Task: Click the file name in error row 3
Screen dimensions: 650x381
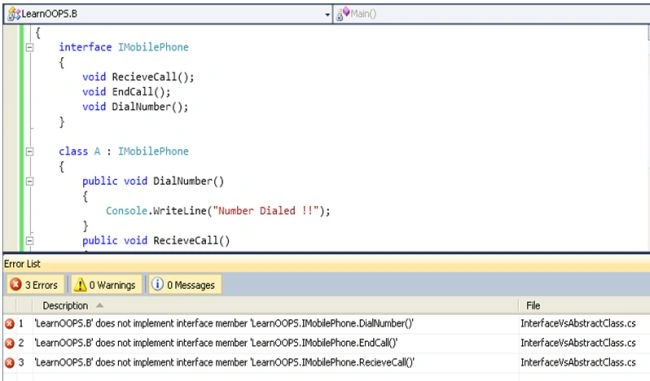Action: [578, 362]
